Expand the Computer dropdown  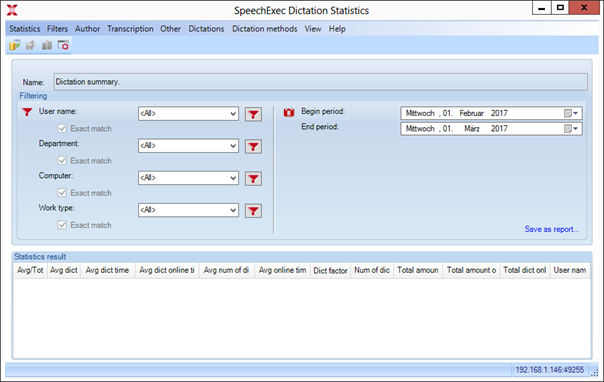[x=233, y=178]
